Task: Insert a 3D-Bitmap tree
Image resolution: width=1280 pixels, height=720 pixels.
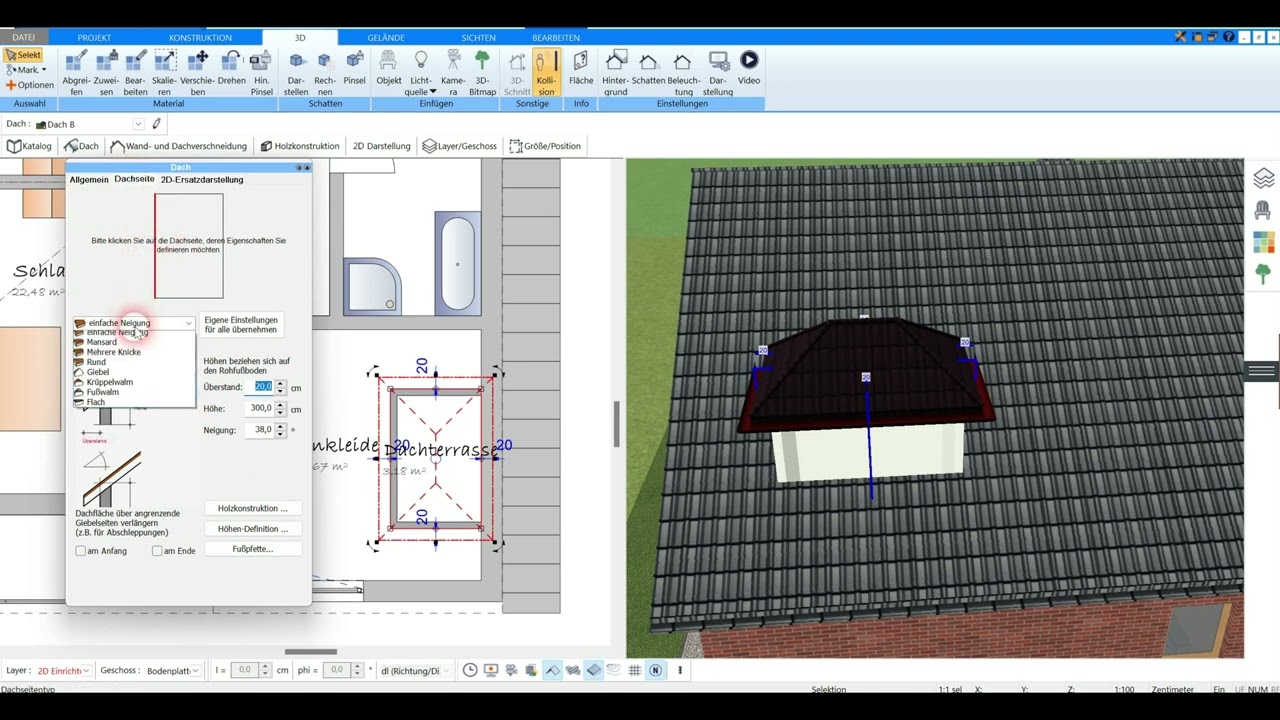Action: tap(482, 73)
